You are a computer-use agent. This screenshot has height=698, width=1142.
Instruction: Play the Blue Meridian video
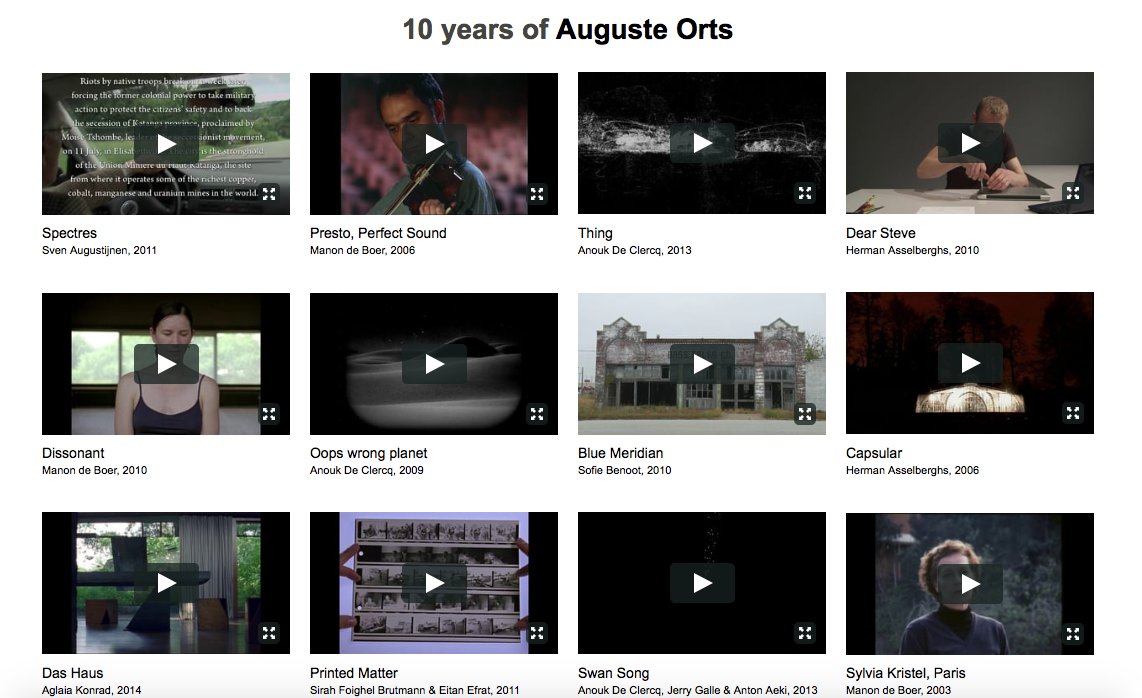tap(702, 364)
